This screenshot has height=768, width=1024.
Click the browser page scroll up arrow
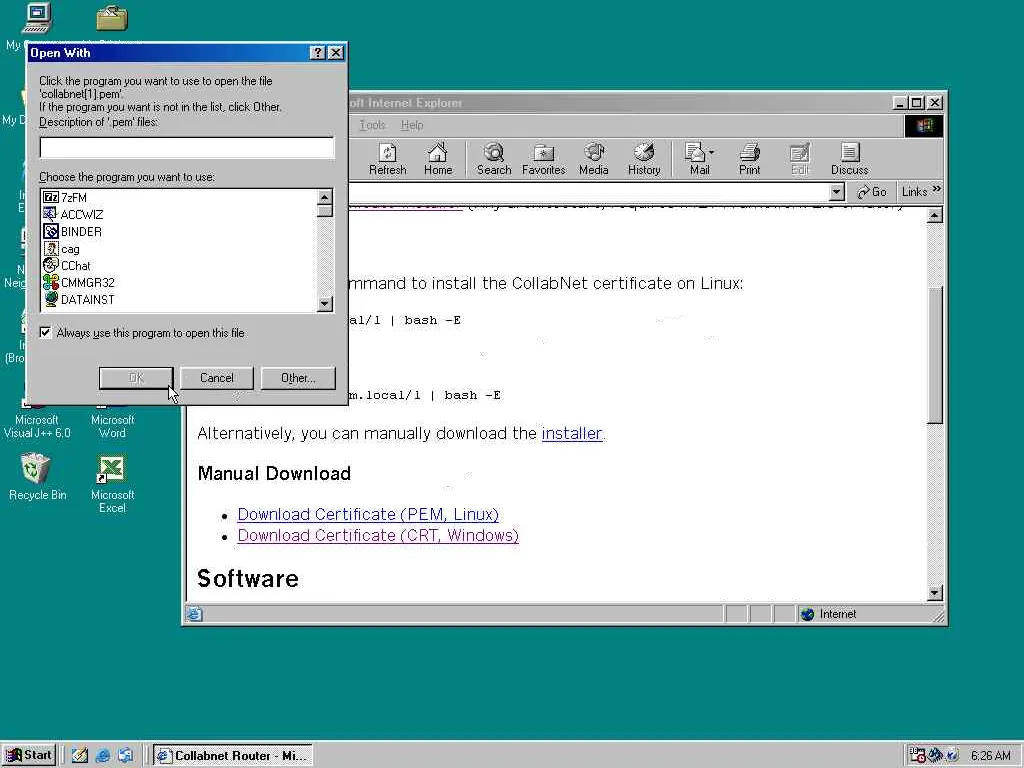click(935, 215)
